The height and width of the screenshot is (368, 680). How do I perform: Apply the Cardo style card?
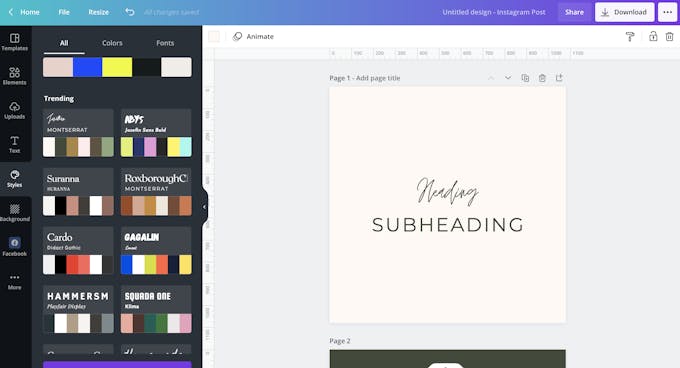point(78,251)
